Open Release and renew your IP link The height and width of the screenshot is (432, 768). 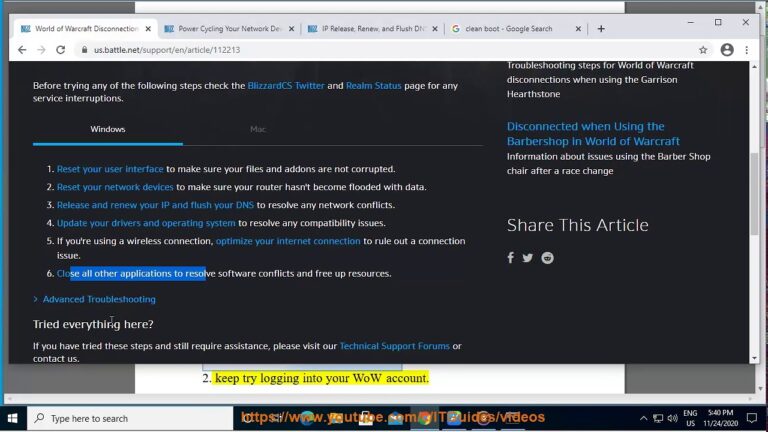(x=155, y=205)
